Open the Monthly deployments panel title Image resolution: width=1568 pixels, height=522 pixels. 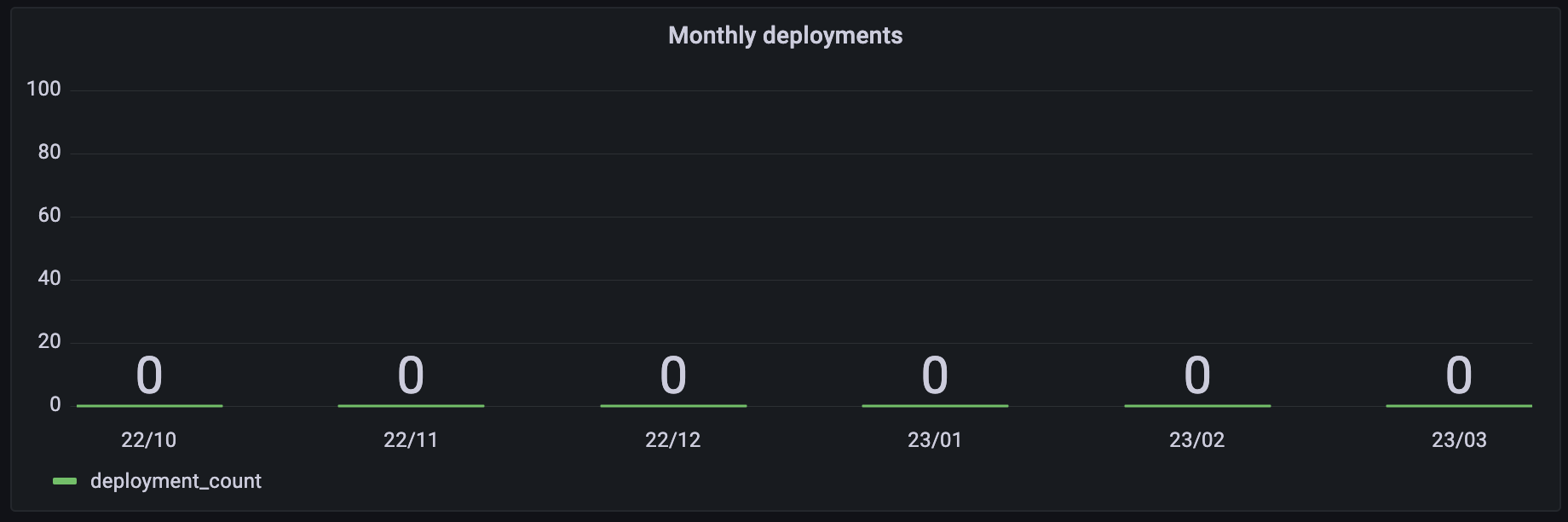pos(785,36)
